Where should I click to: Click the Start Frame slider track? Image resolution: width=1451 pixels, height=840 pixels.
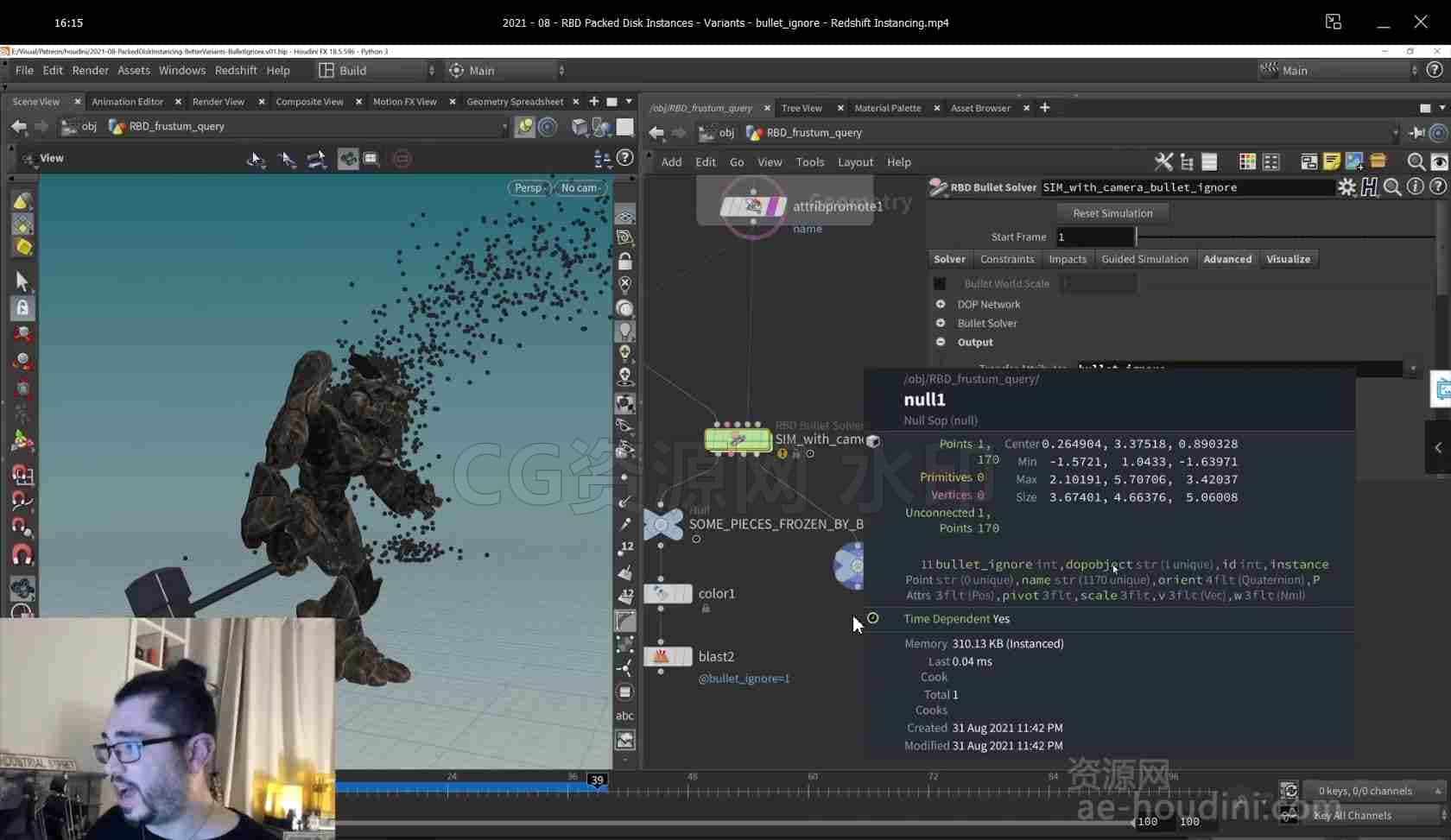tap(1285, 237)
